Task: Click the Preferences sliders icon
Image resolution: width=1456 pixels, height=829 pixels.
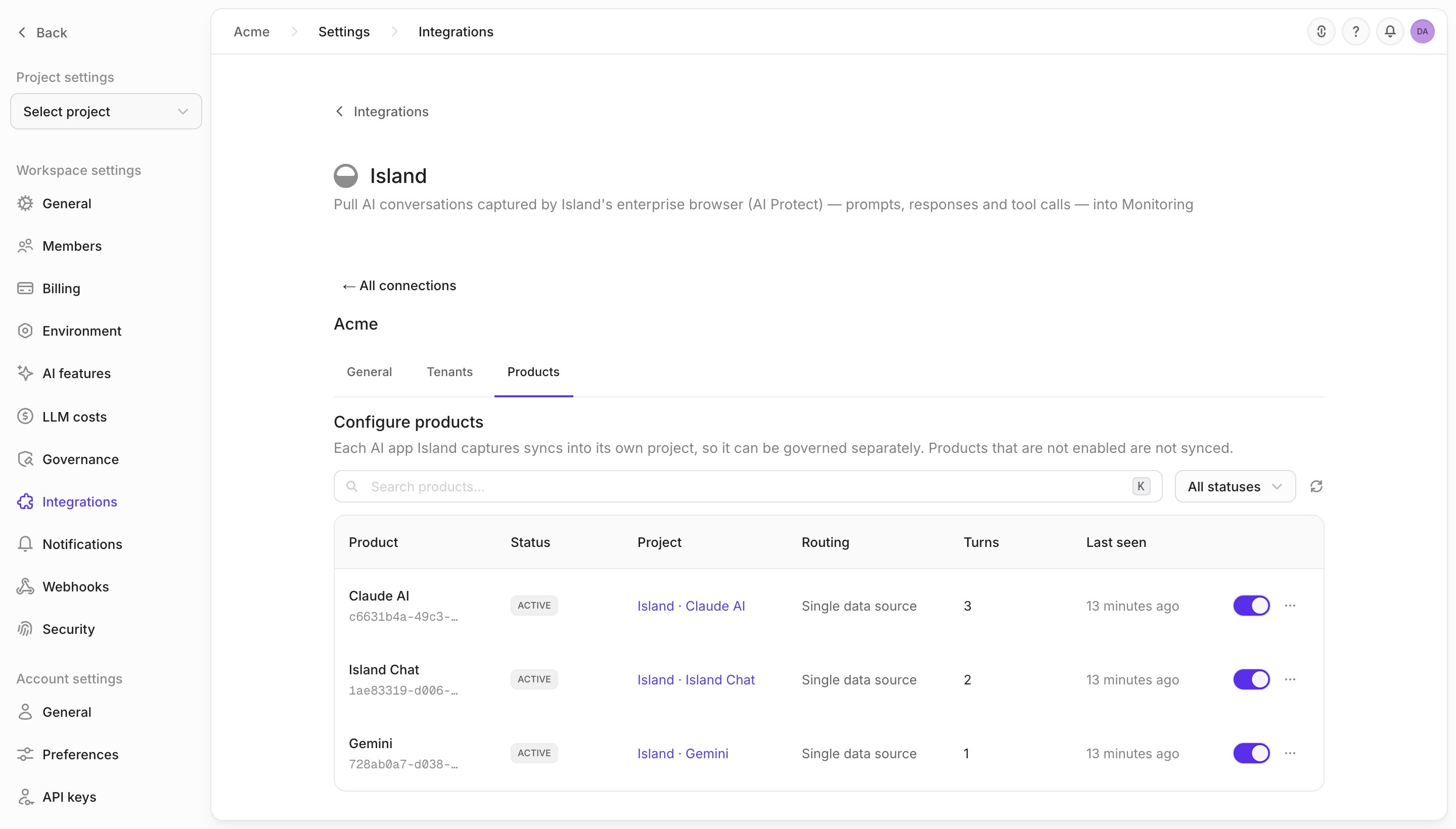Action: [x=25, y=754]
